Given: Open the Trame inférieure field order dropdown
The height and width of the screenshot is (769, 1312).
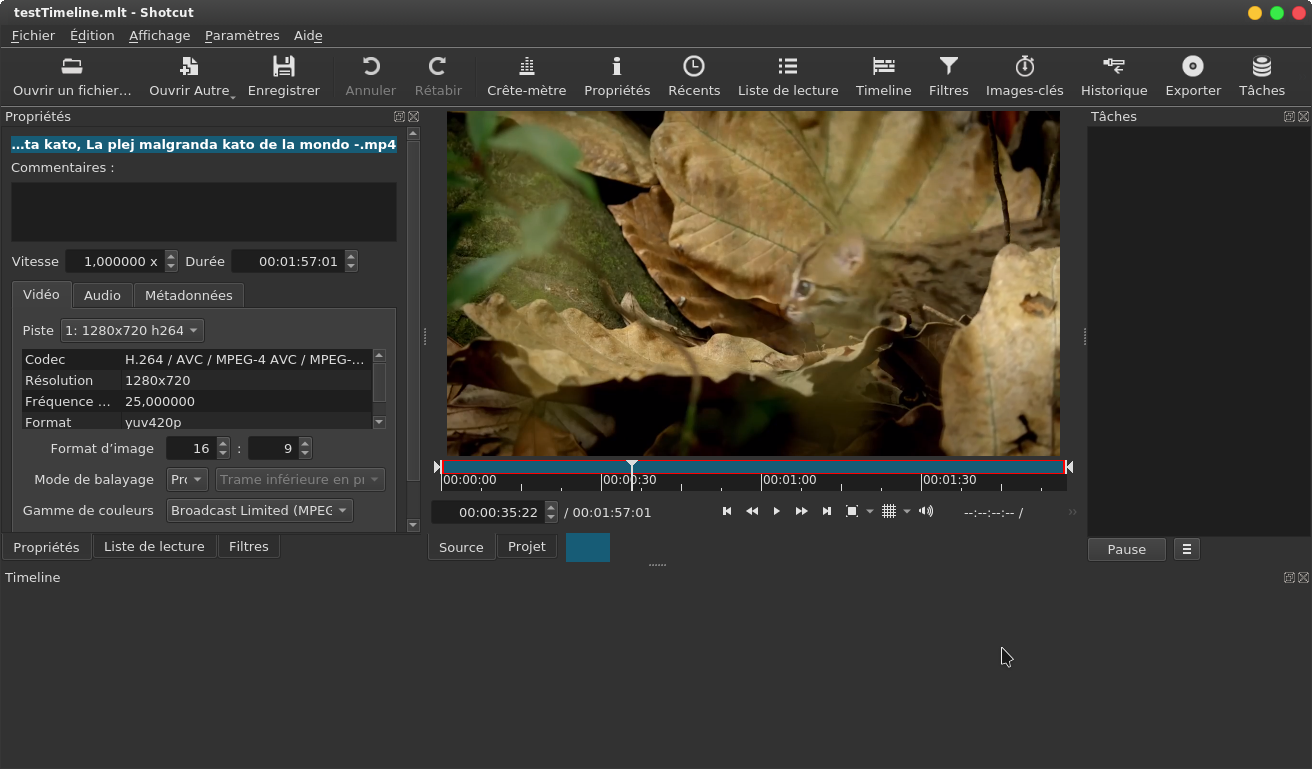Looking at the screenshot, I should point(300,479).
